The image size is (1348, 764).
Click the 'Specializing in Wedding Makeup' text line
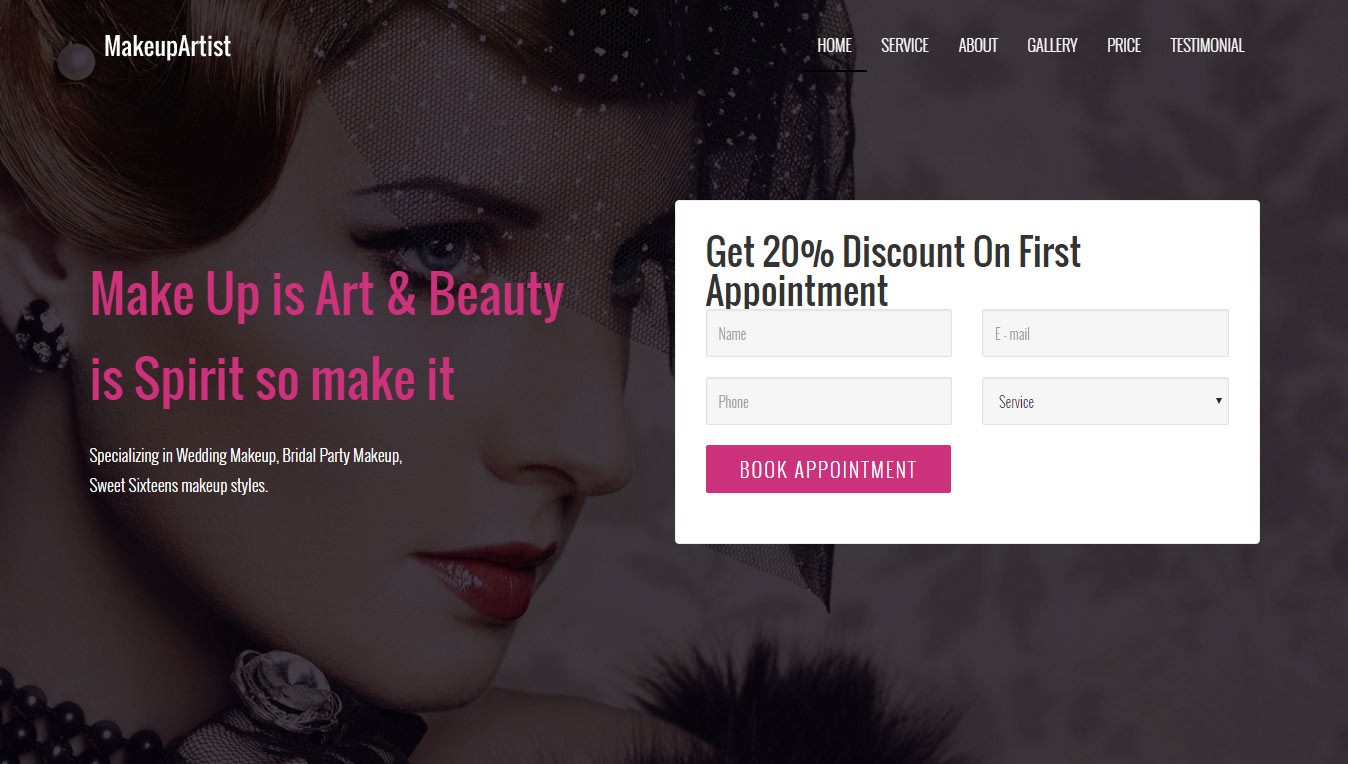(245, 456)
